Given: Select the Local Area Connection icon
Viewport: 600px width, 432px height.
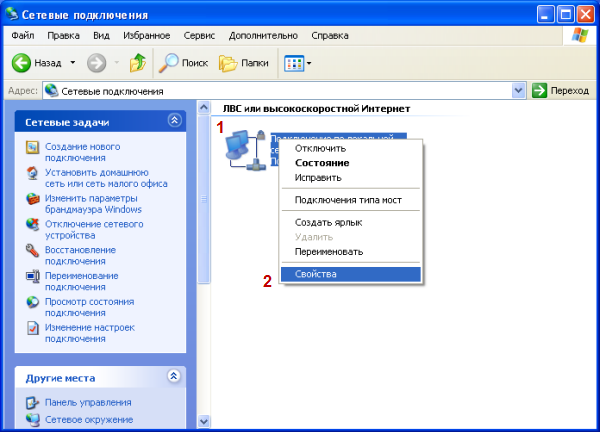Looking at the screenshot, I should pyautogui.click(x=246, y=150).
